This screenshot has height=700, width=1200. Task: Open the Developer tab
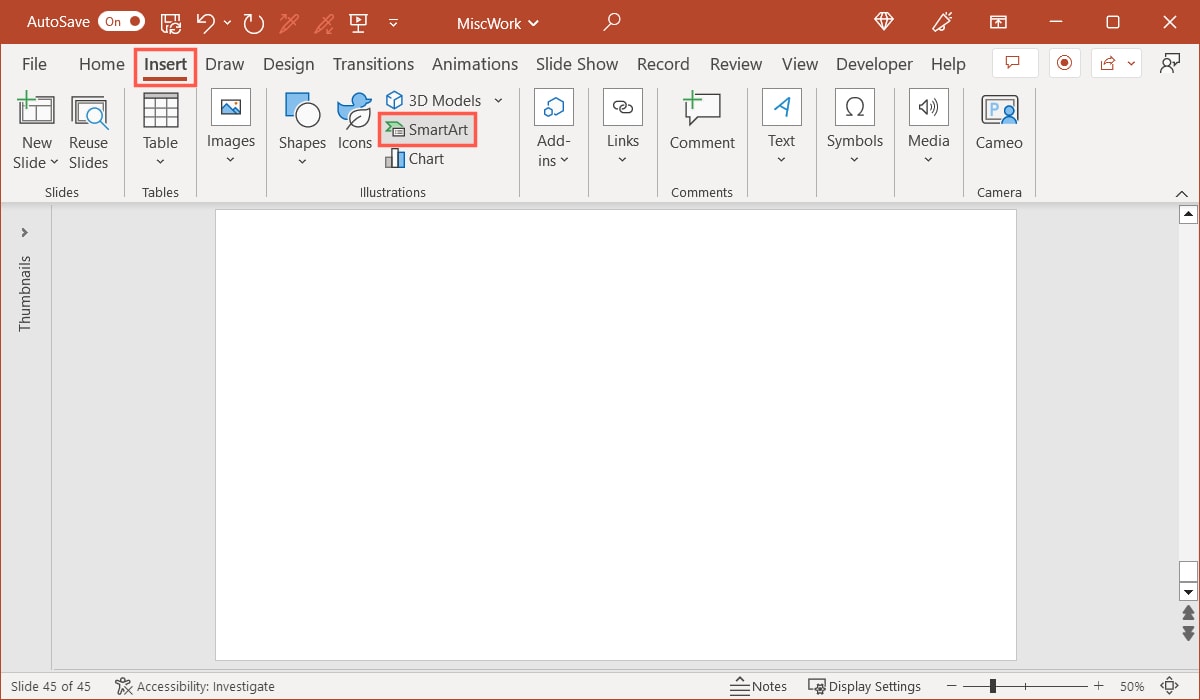point(874,63)
